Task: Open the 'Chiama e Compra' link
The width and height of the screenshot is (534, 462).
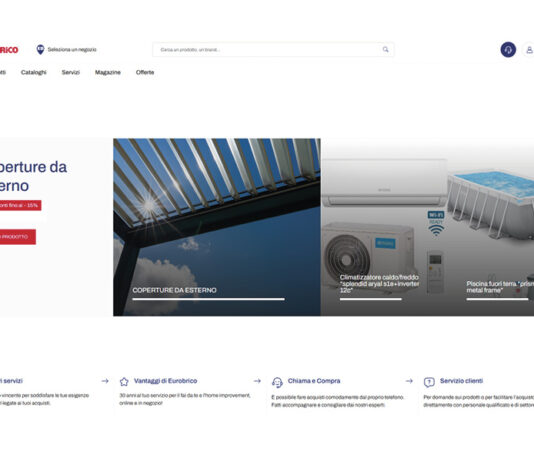Action: click(314, 381)
